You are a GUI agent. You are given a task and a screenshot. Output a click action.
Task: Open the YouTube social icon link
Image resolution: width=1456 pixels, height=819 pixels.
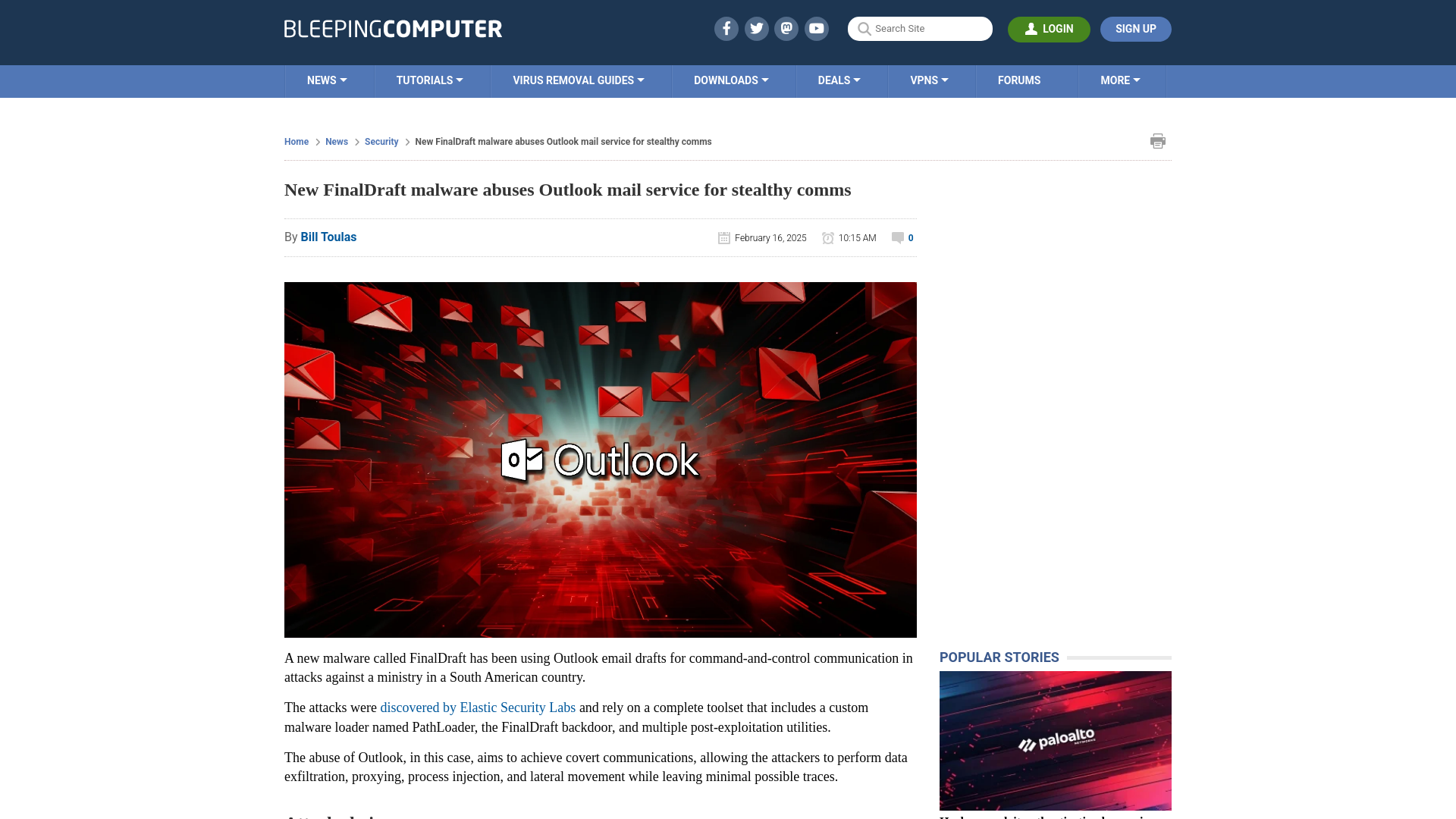tap(817, 28)
